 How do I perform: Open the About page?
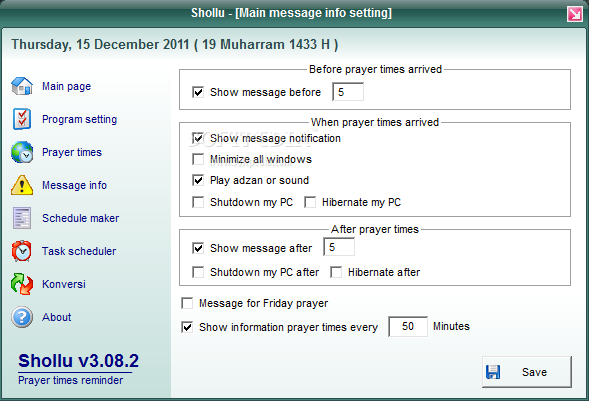point(56,317)
